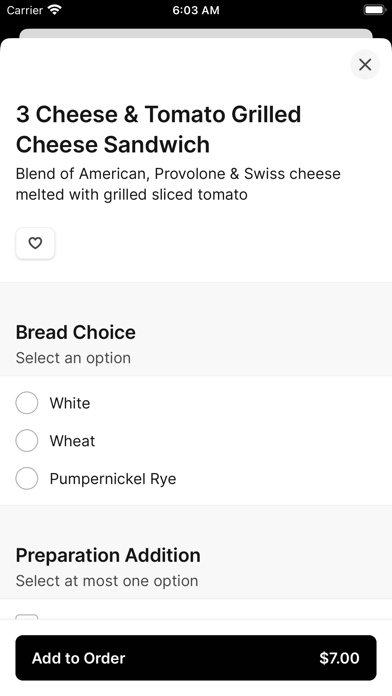Screen dimensions: 392x696
Task: Tap the battery icon in status bar
Action: click(374, 10)
